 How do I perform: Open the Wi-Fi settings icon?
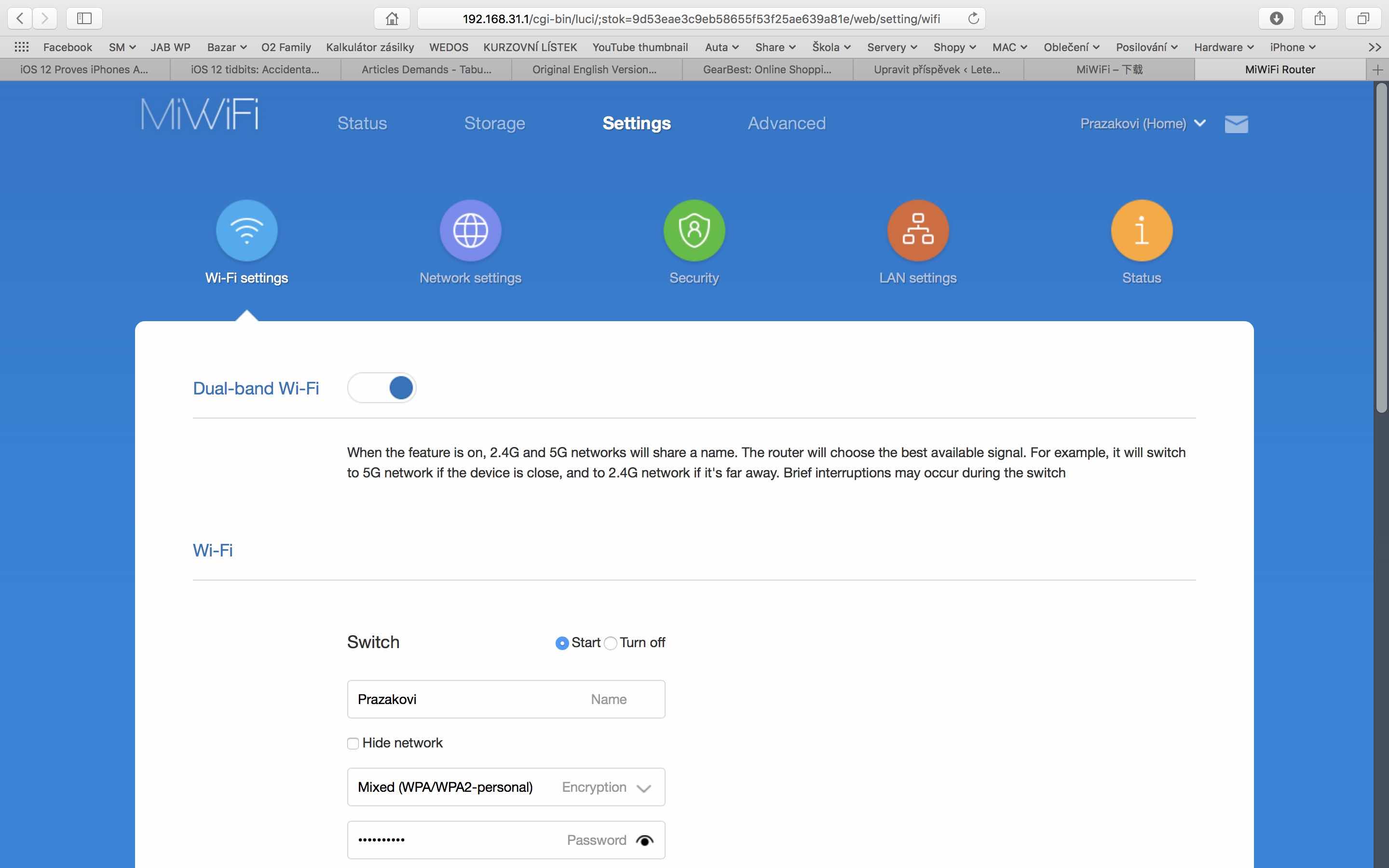coord(247,230)
